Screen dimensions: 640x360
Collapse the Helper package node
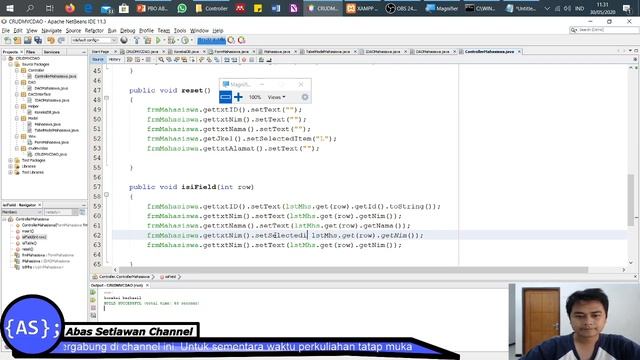click(17, 106)
